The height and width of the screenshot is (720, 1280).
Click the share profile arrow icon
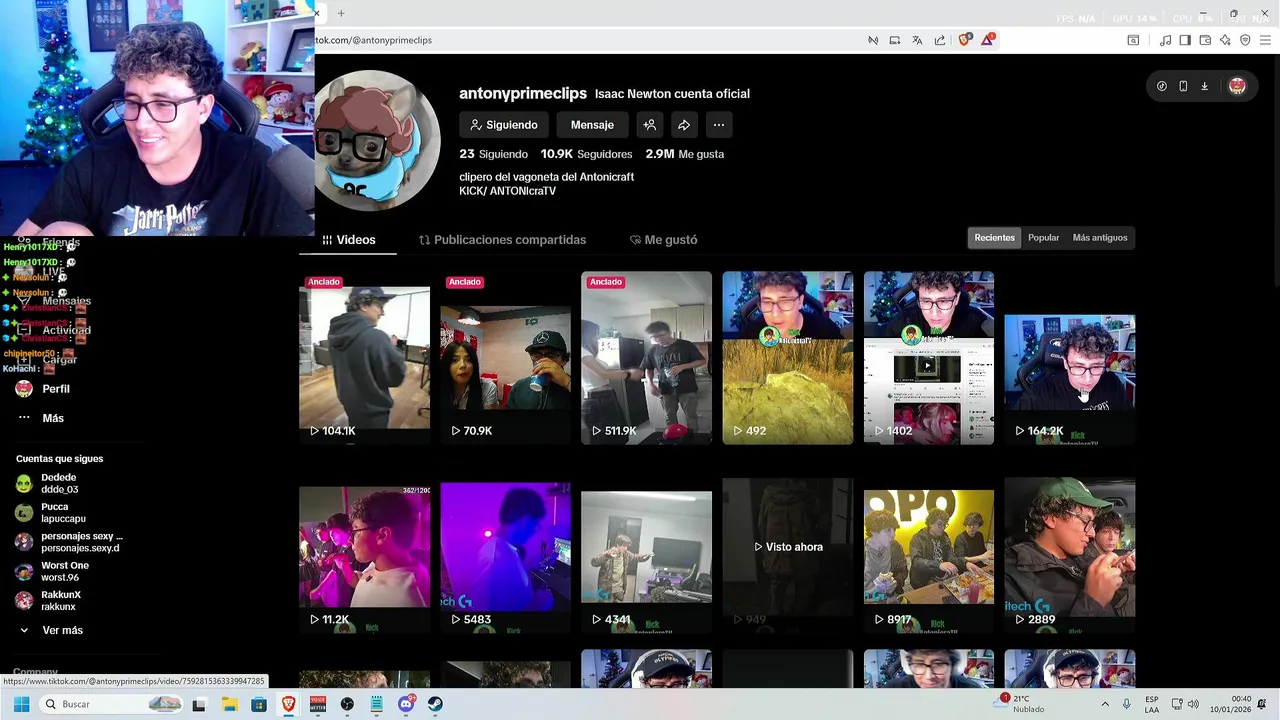pos(684,125)
